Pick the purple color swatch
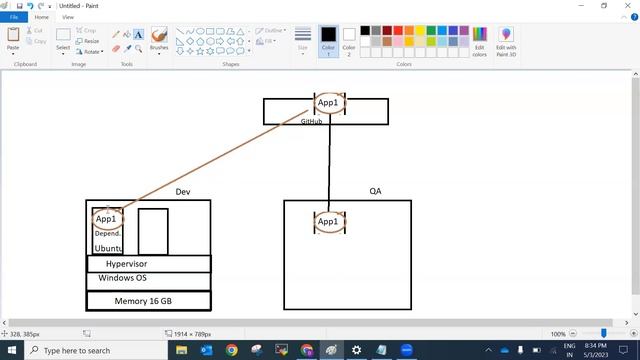This screenshot has width=640, height=360. (464, 30)
